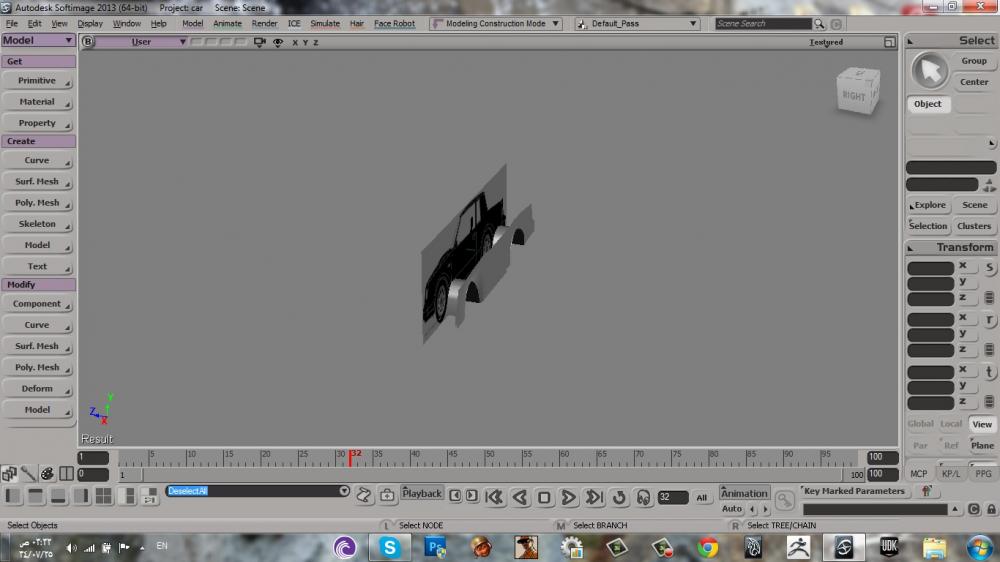Open the Render menu

[264, 24]
